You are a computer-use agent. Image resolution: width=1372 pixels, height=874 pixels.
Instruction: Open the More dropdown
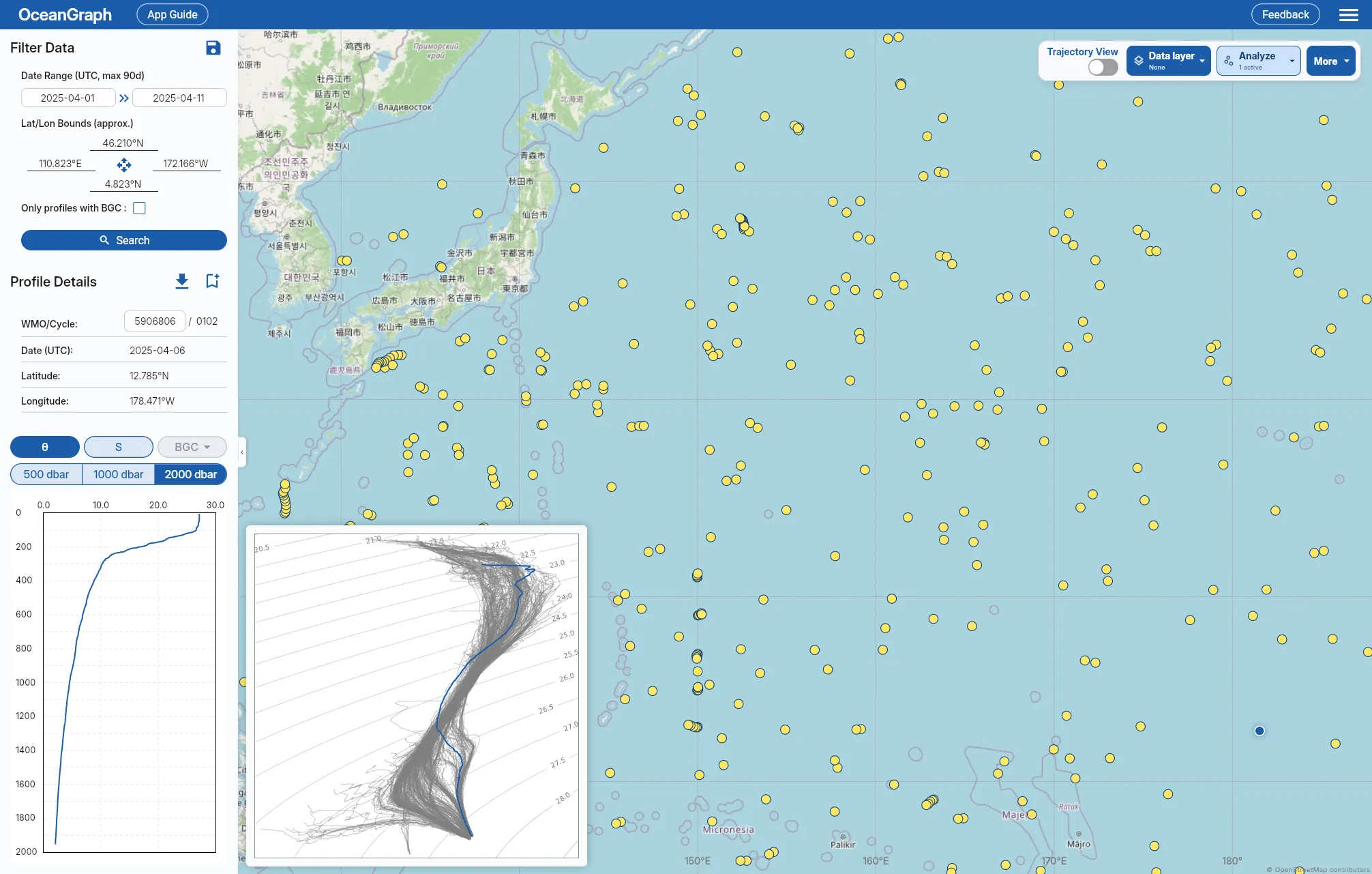[1330, 61]
